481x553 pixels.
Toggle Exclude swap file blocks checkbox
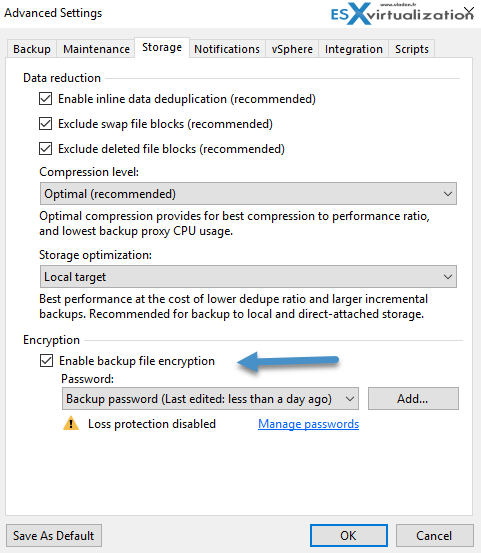coord(45,124)
